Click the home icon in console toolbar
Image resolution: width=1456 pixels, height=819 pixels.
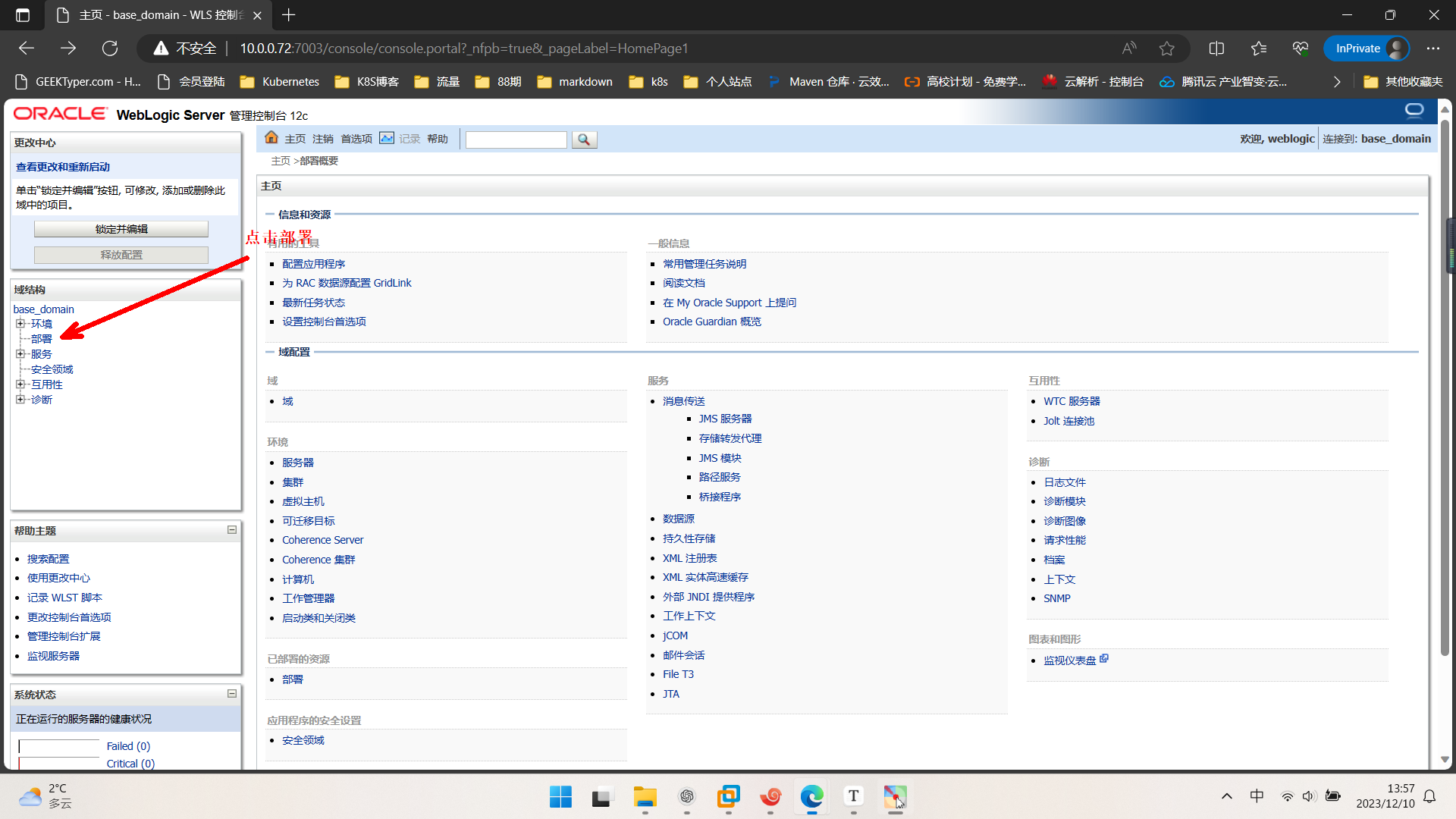pyautogui.click(x=271, y=137)
